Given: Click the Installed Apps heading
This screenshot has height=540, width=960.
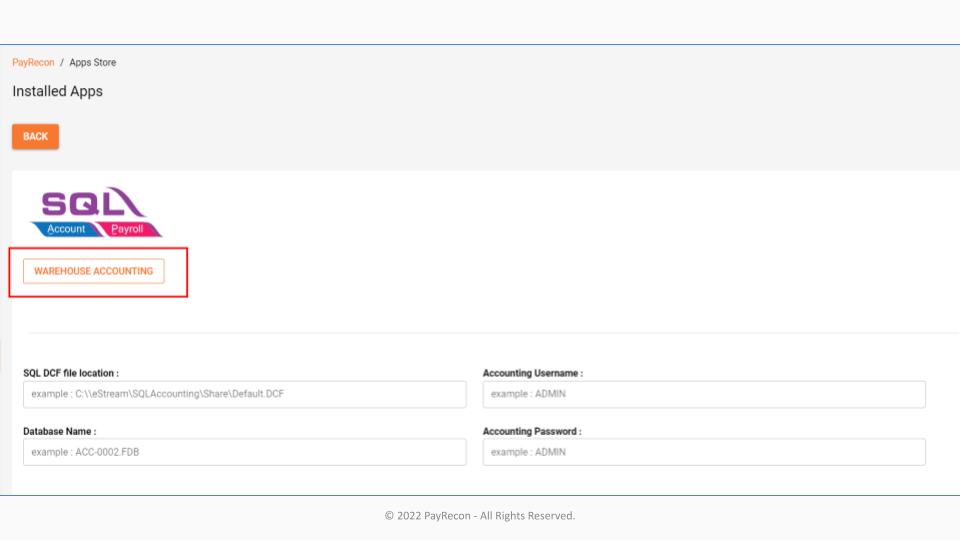Looking at the screenshot, I should (x=58, y=91).
